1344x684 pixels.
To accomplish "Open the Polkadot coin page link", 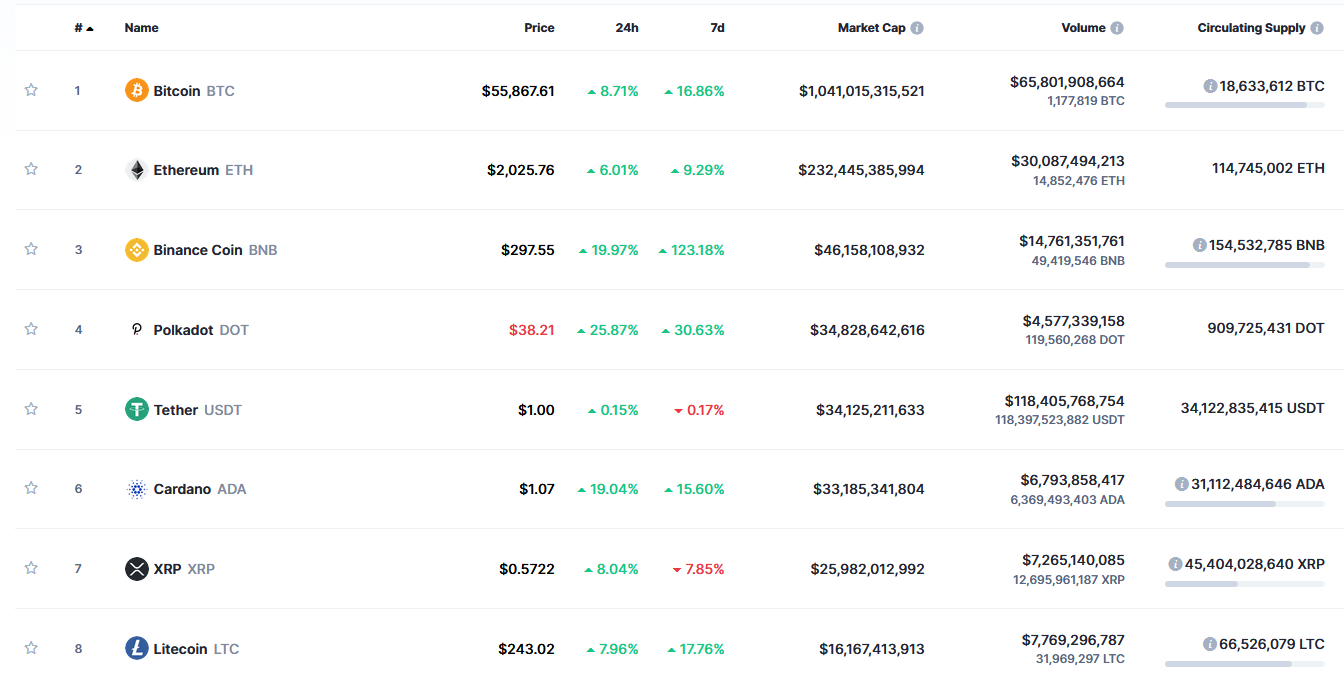I will [x=183, y=330].
